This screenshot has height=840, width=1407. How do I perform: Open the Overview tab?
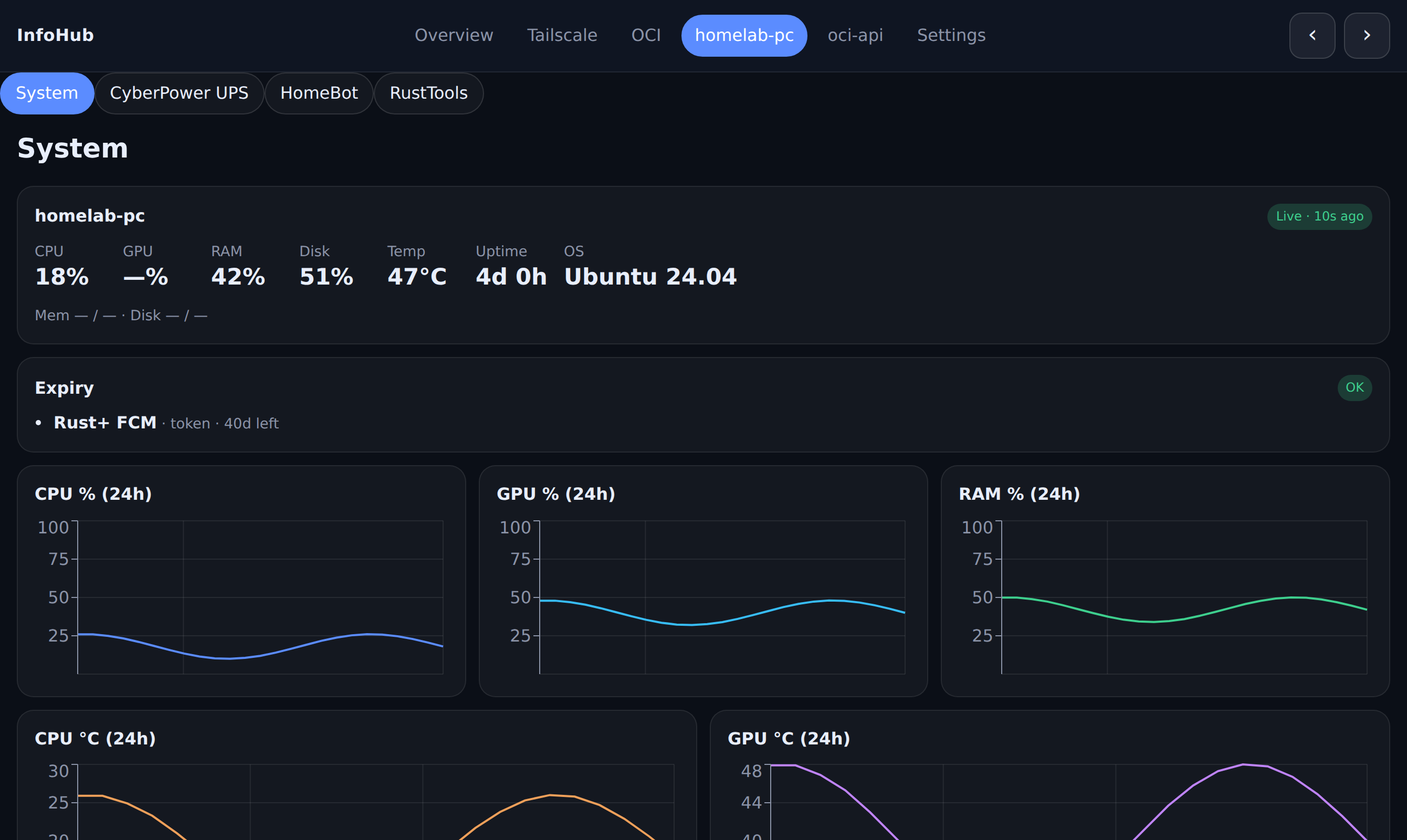pos(454,36)
